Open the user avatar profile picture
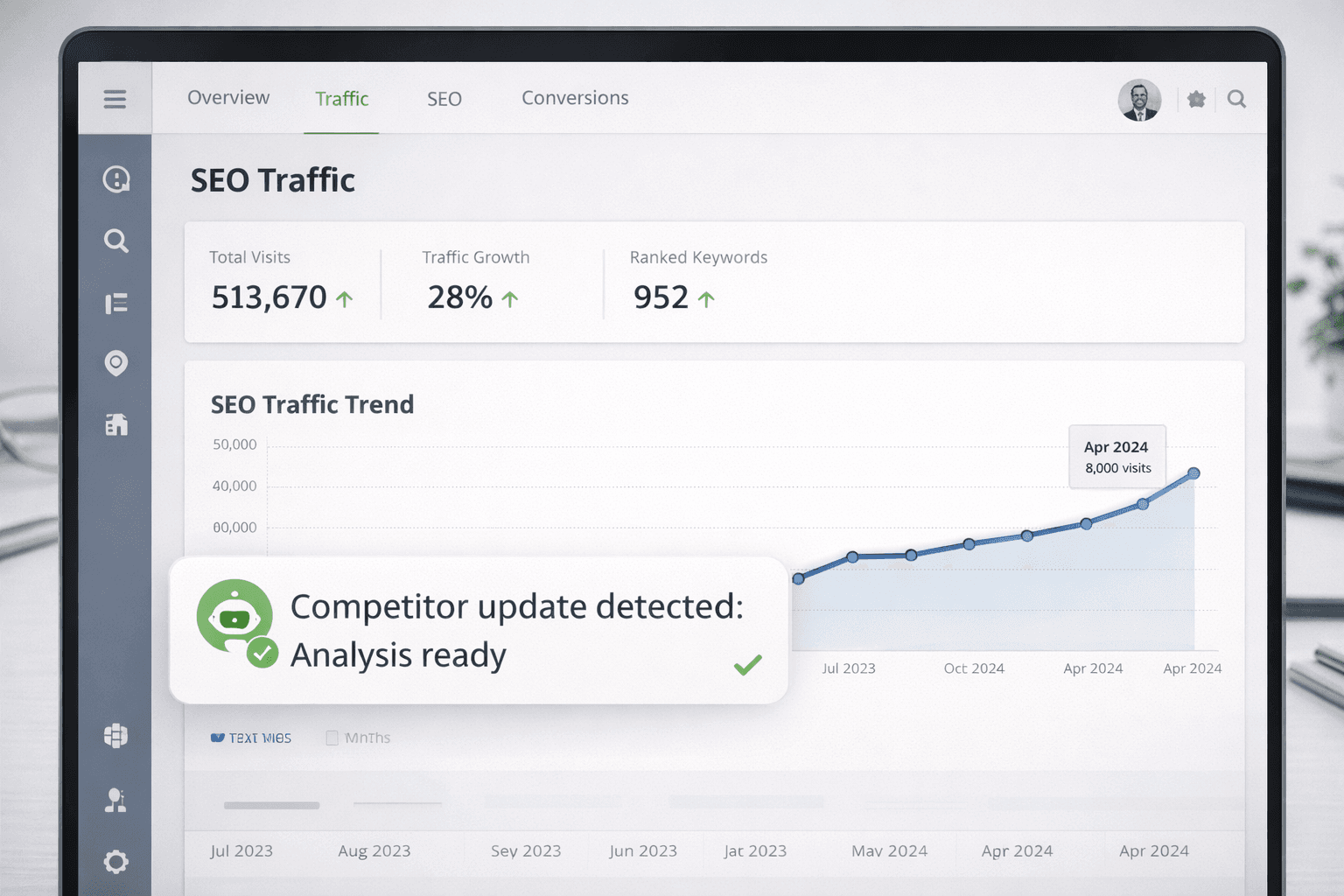The width and height of the screenshot is (1344, 896). pyautogui.click(x=1139, y=100)
